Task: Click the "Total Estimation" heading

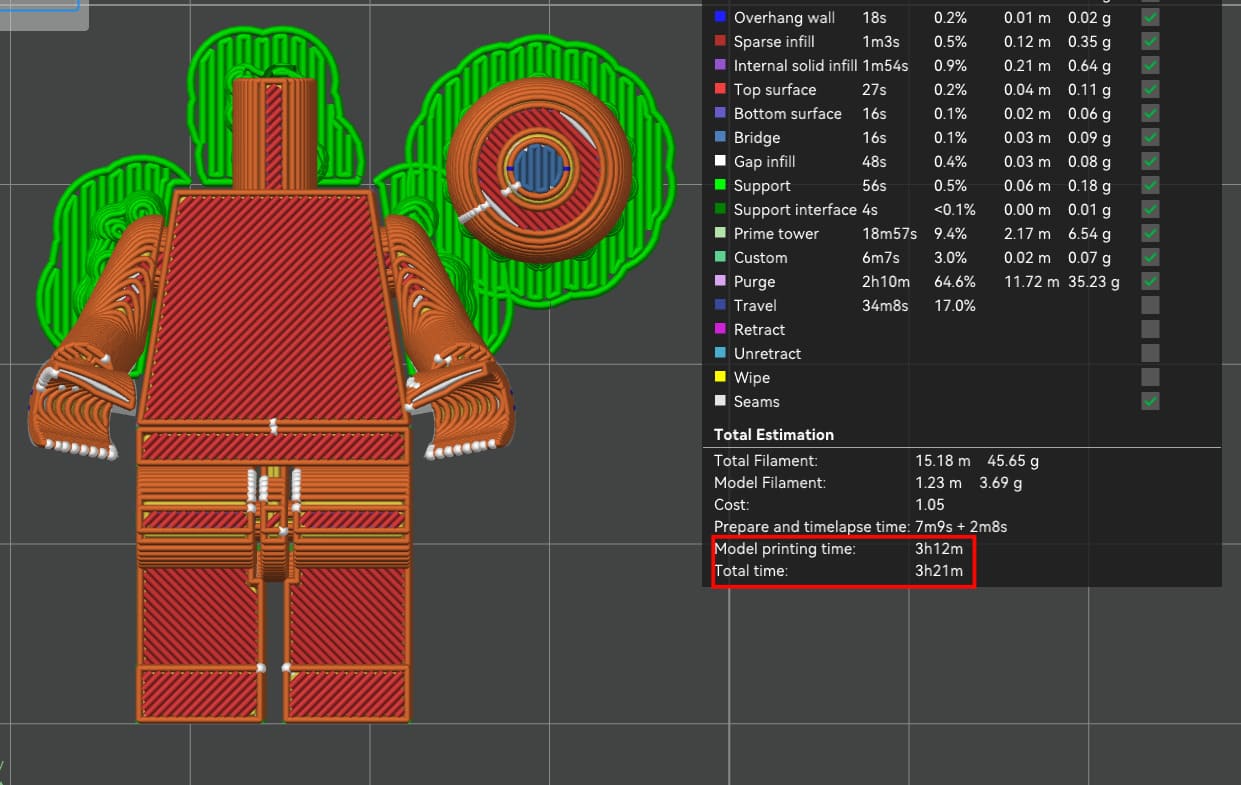Action: click(x=774, y=434)
